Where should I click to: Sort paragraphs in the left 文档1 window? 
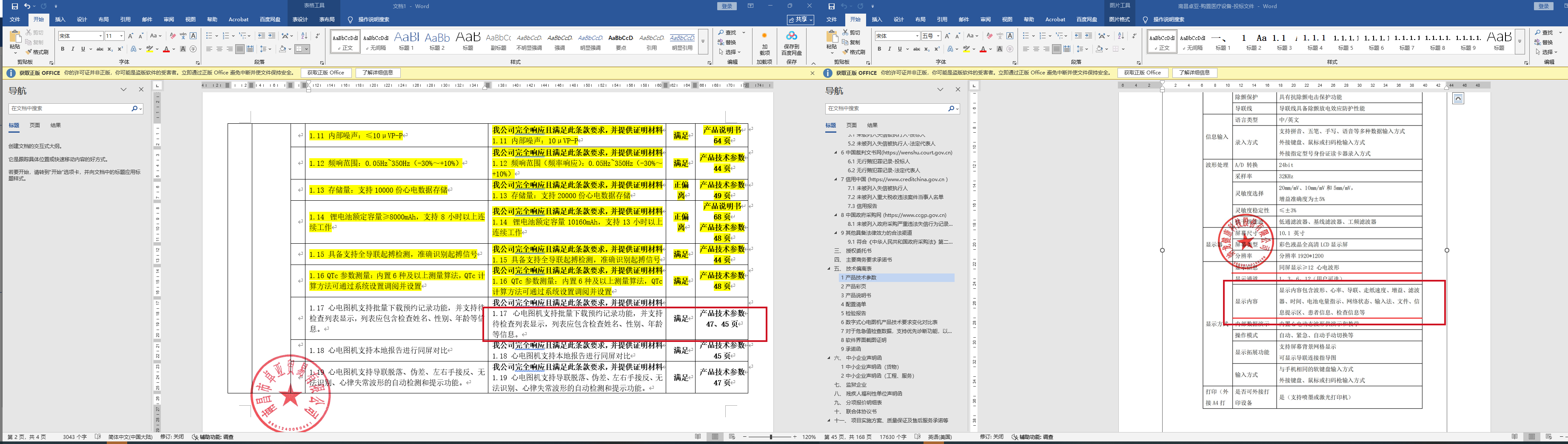[x=304, y=36]
